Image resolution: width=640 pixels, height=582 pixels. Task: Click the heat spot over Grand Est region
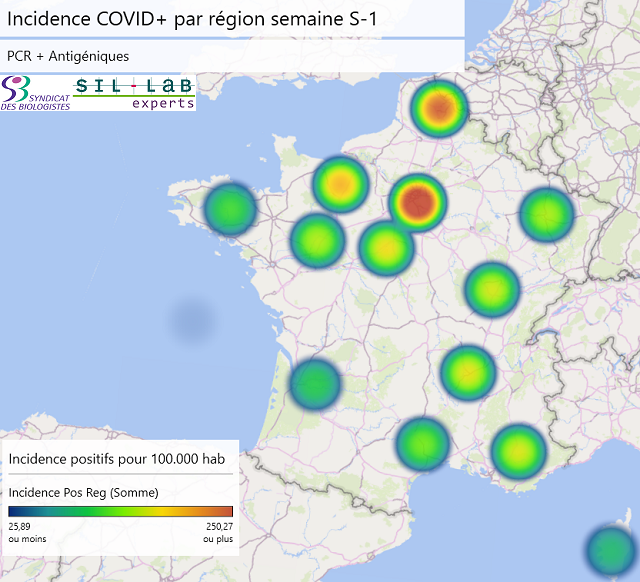pos(547,214)
